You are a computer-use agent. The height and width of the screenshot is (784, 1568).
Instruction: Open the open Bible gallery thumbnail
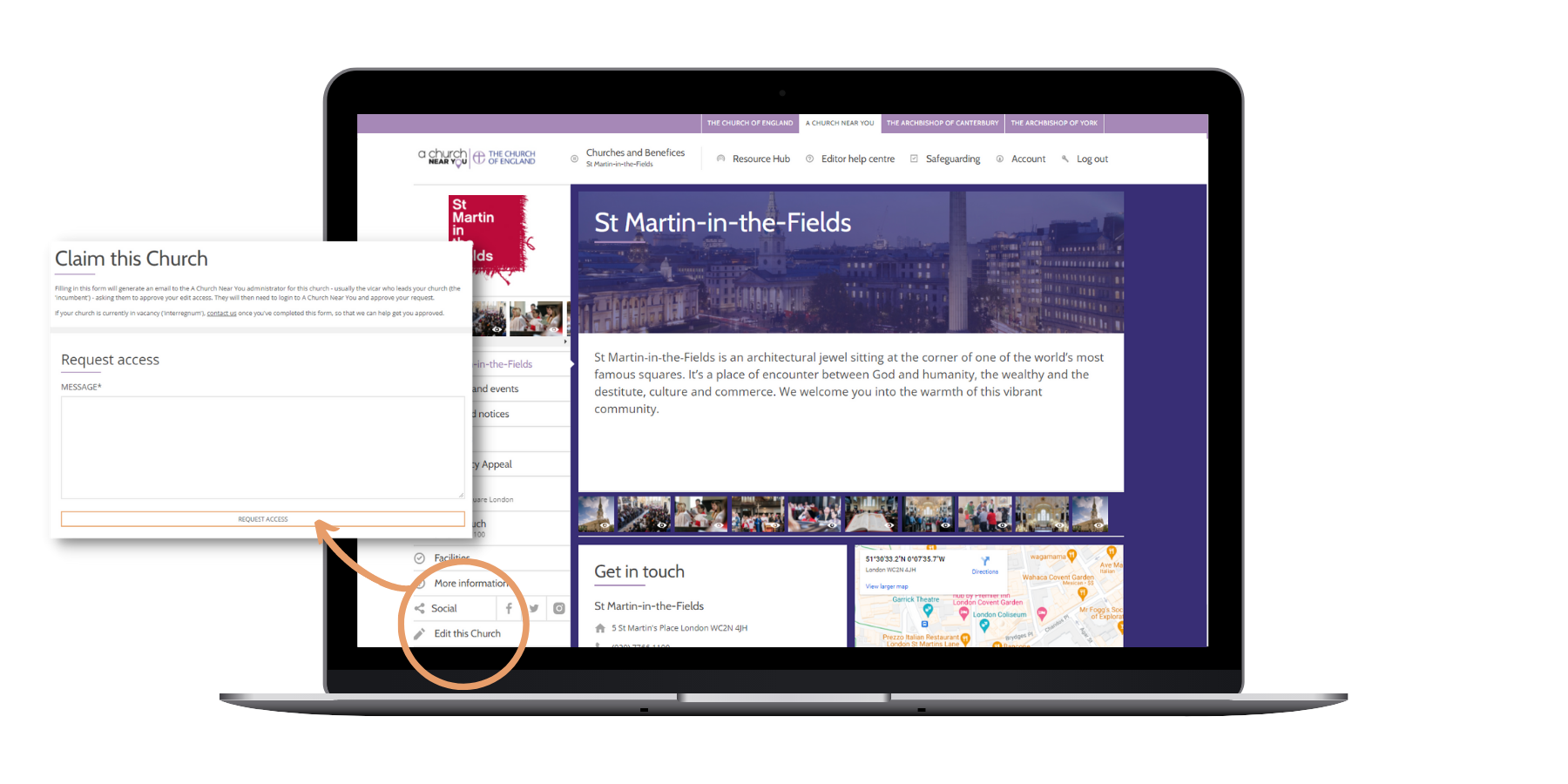coord(871,514)
